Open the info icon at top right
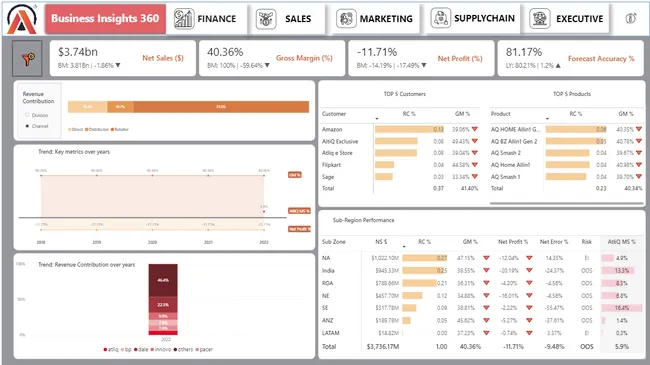This screenshot has height=365, width=650. [631, 18]
